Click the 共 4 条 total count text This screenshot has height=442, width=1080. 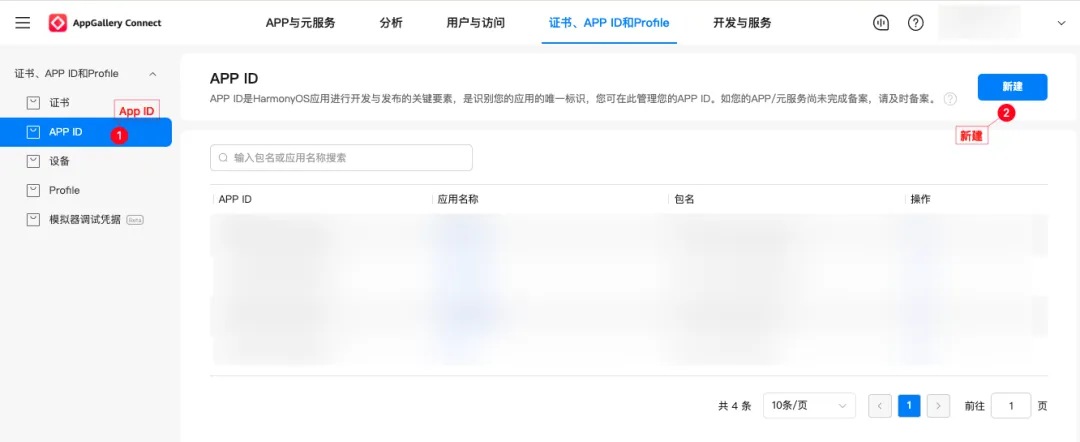pyautogui.click(x=734, y=406)
